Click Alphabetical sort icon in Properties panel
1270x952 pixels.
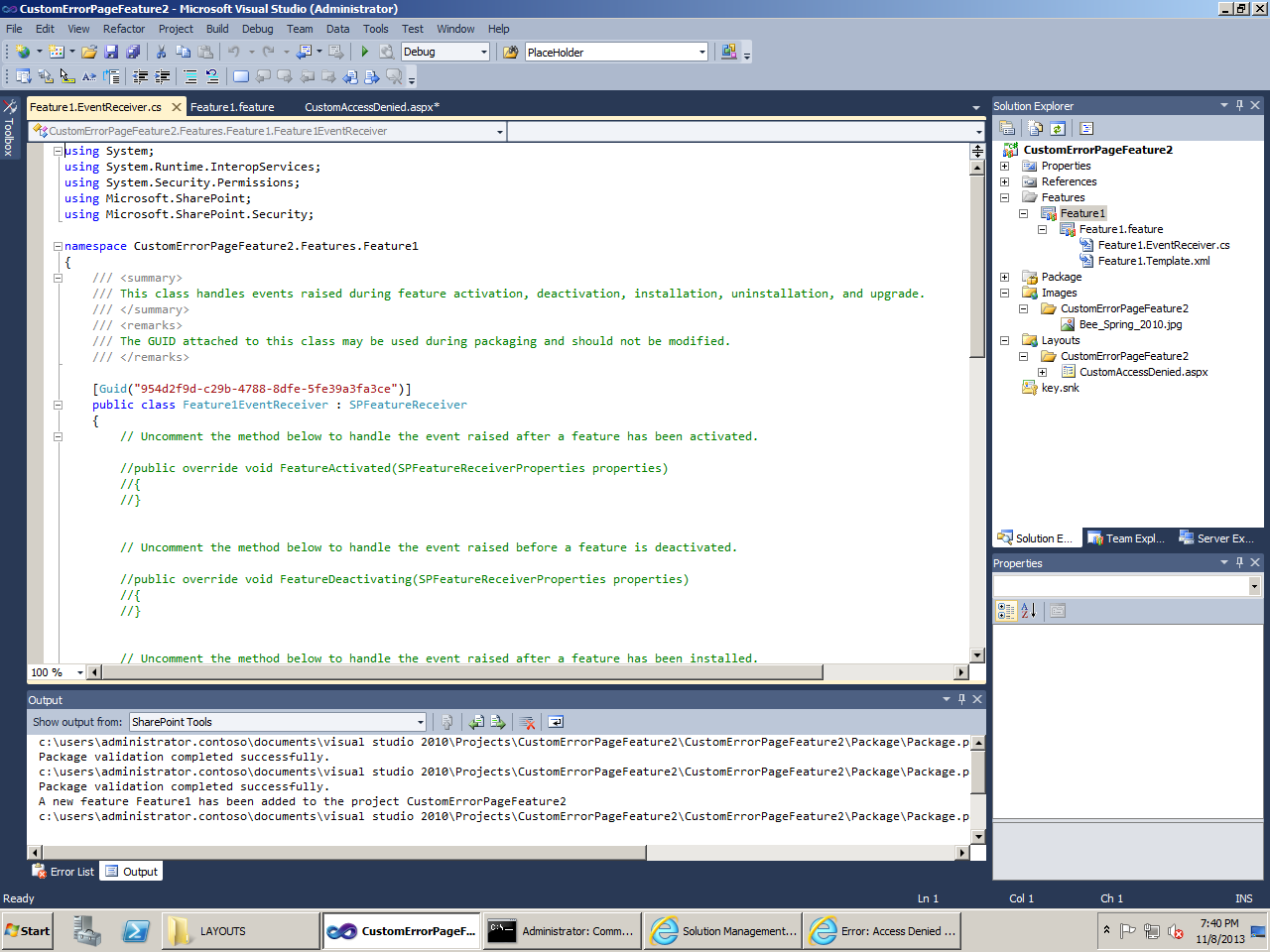(1029, 611)
